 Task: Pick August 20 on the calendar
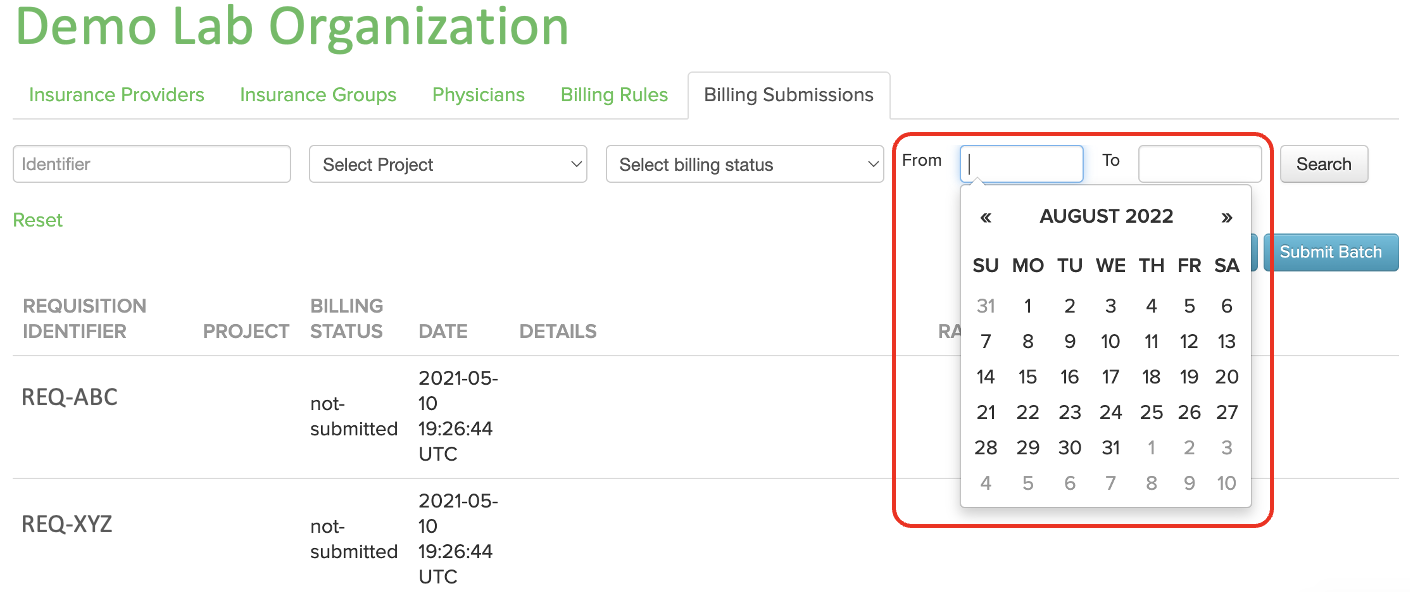(x=1227, y=377)
